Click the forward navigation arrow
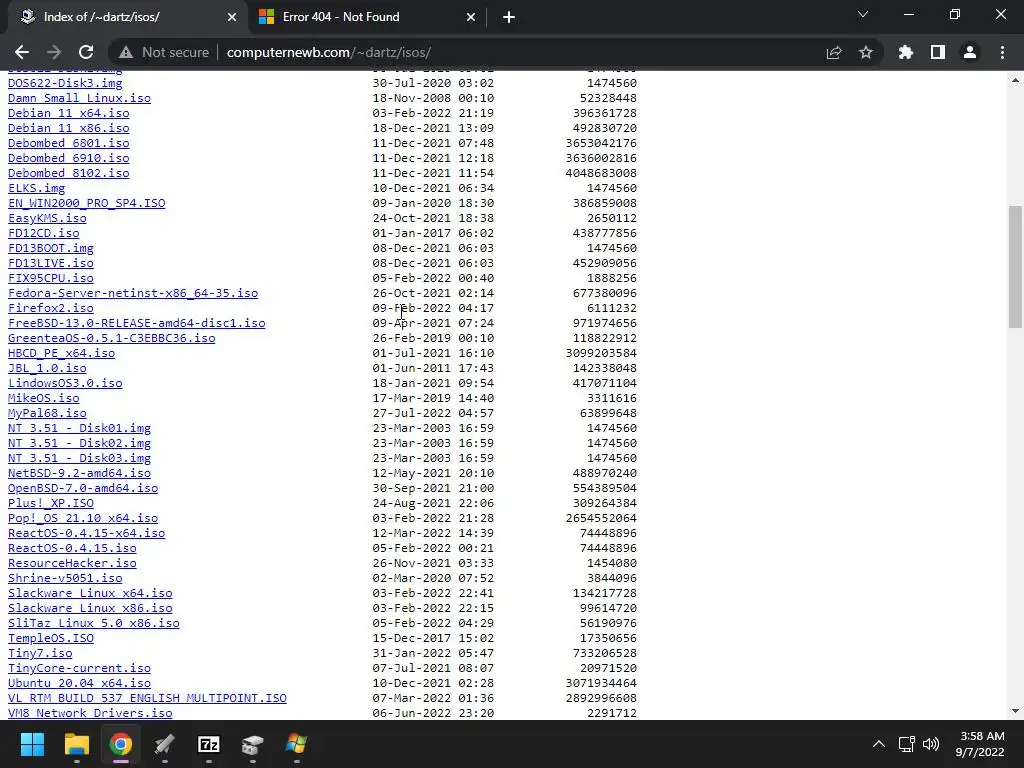 [x=54, y=52]
